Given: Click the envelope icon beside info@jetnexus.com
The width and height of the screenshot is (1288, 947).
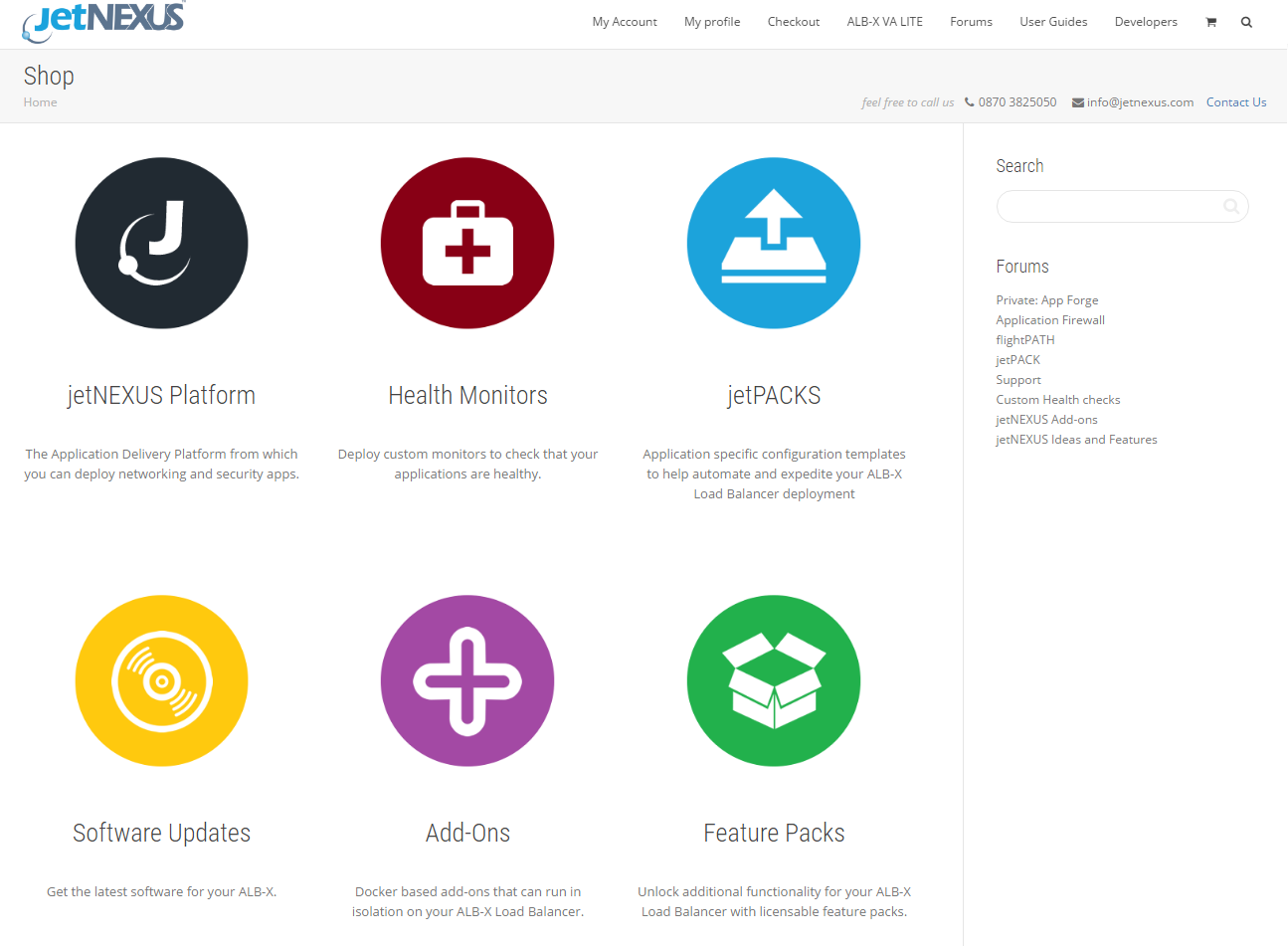Looking at the screenshot, I should click(1078, 102).
